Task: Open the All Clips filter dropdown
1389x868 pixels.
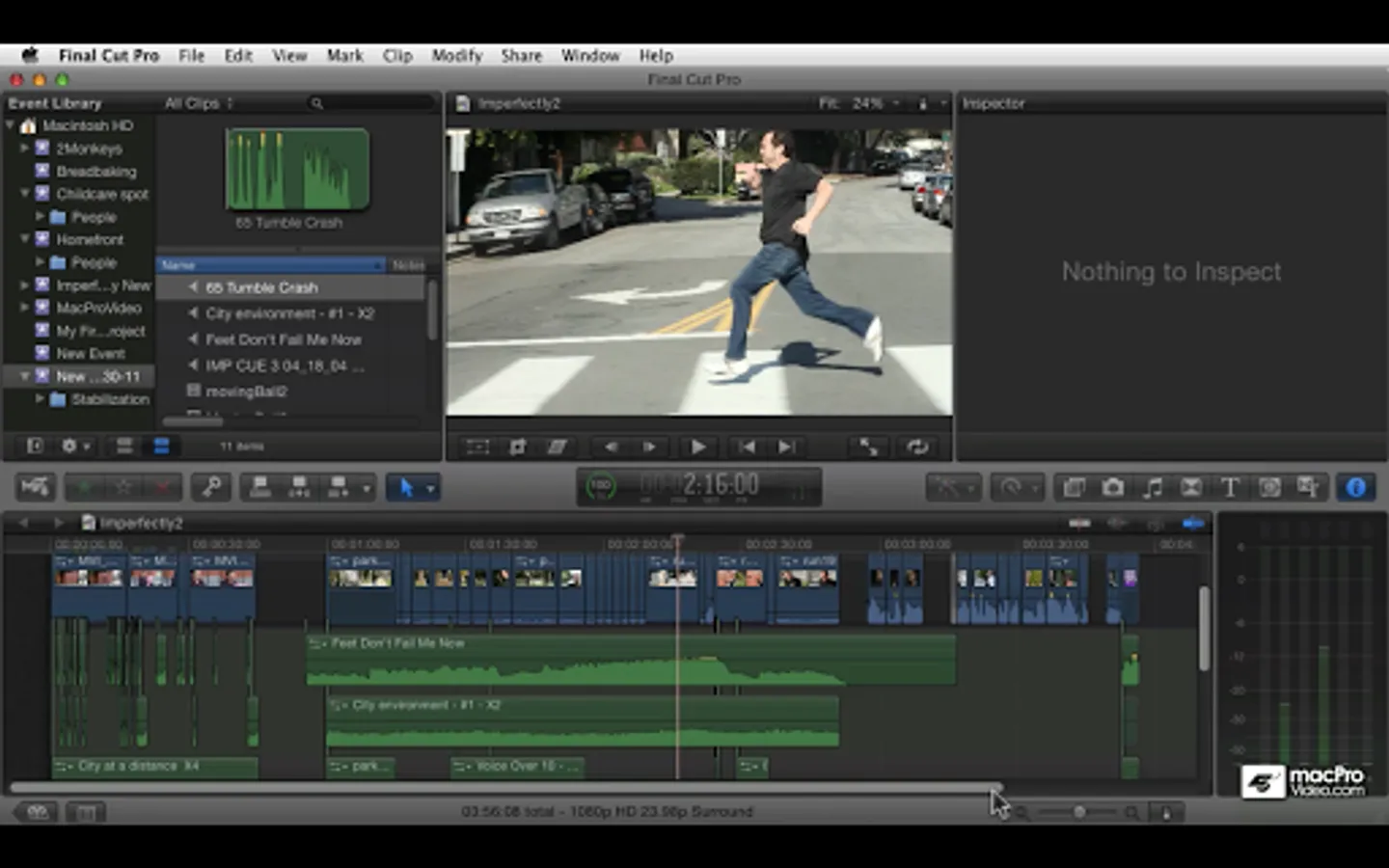Action: click(199, 103)
